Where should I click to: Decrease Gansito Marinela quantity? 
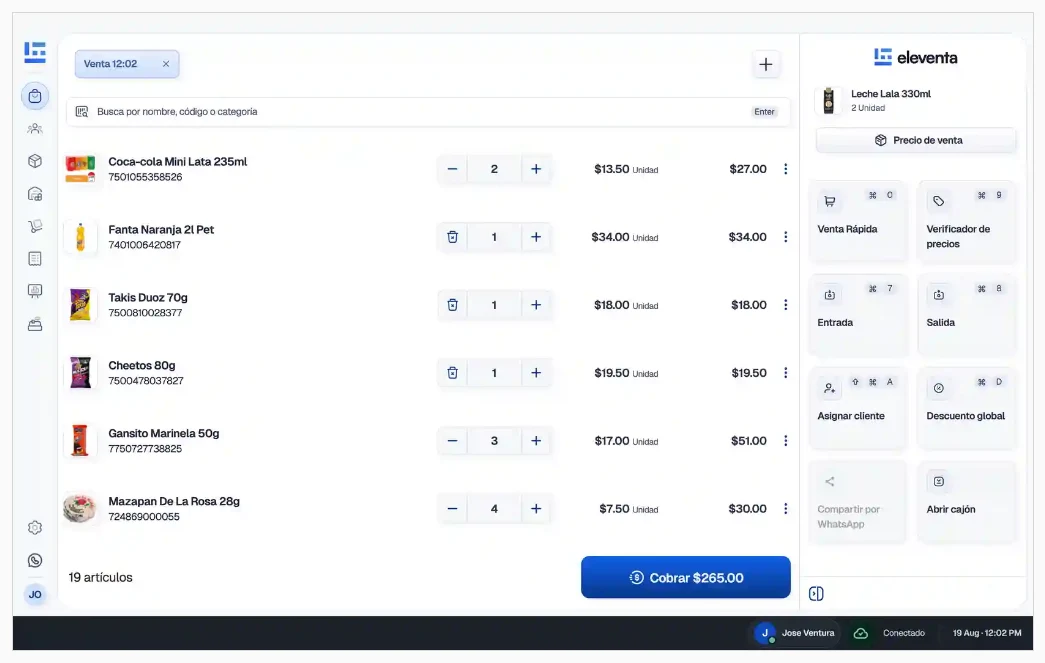click(453, 441)
